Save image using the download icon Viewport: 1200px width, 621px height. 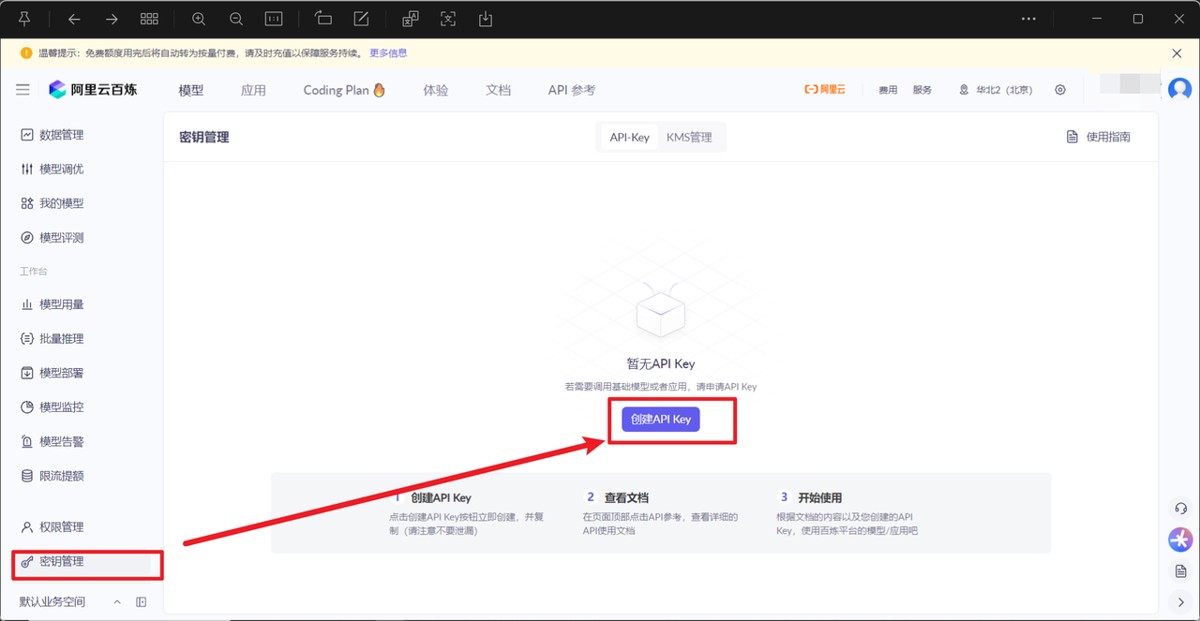pyautogui.click(x=485, y=18)
